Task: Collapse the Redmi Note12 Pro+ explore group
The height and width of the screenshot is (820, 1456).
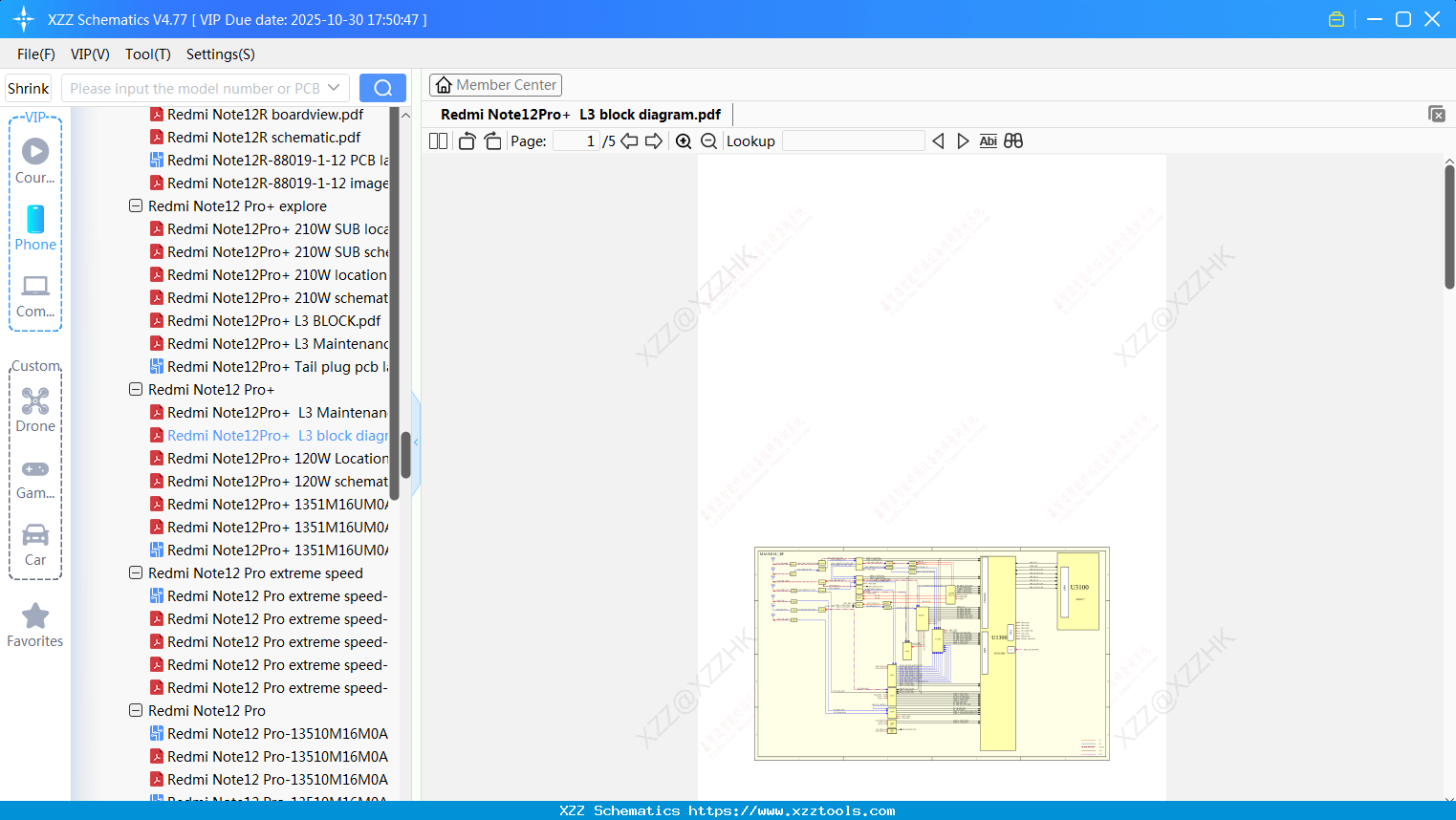Action: 135,205
